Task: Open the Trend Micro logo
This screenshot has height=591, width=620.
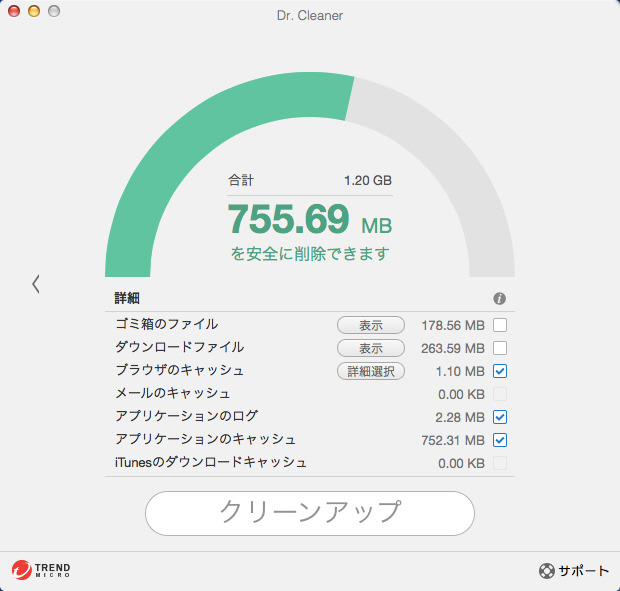Action: (x=41, y=570)
